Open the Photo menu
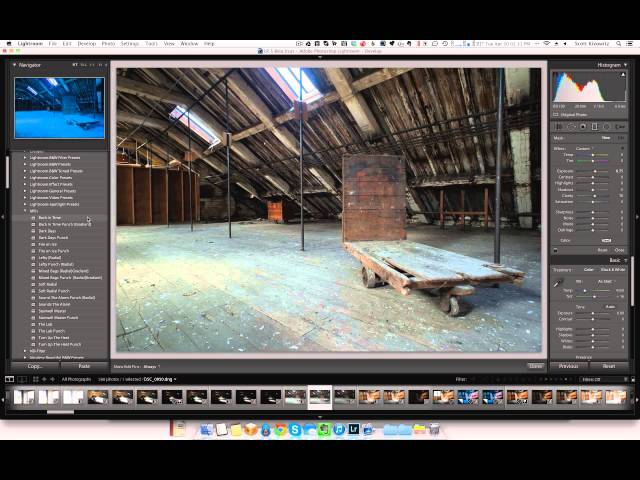 coord(108,43)
